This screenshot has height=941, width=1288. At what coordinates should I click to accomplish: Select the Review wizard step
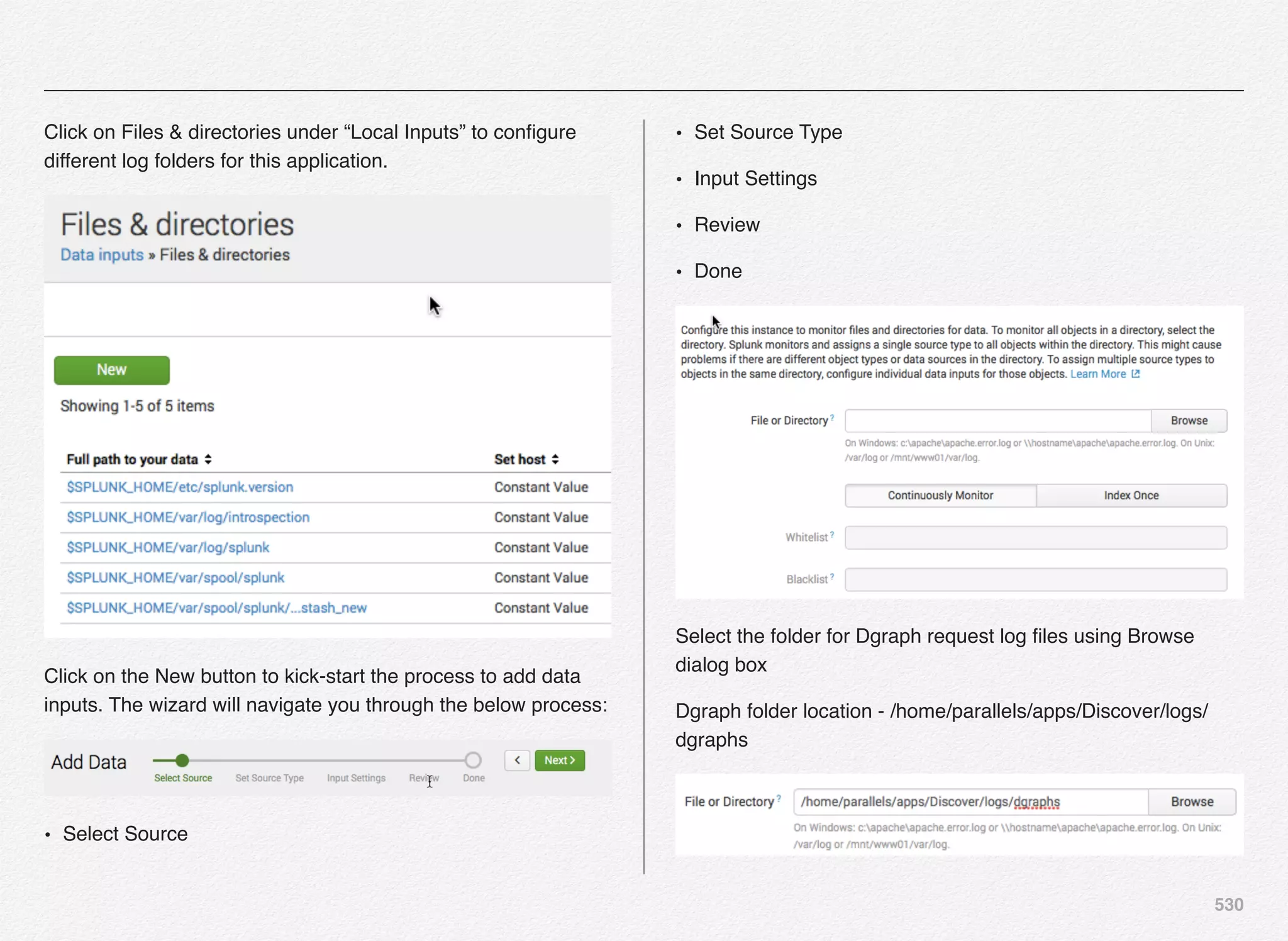point(424,778)
